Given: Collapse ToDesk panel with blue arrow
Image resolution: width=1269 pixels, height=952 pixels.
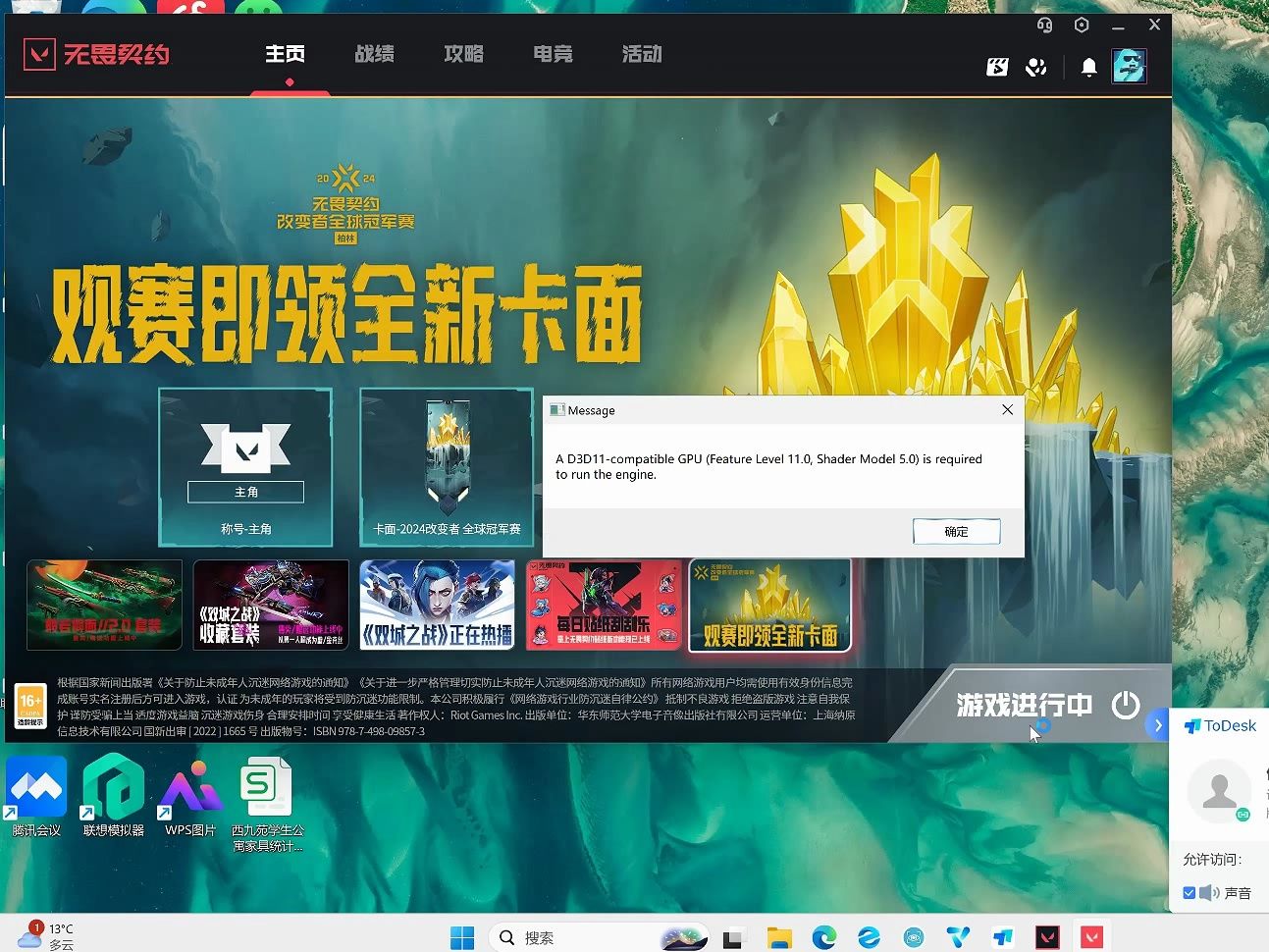Looking at the screenshot, I should tap(1157, 725).
